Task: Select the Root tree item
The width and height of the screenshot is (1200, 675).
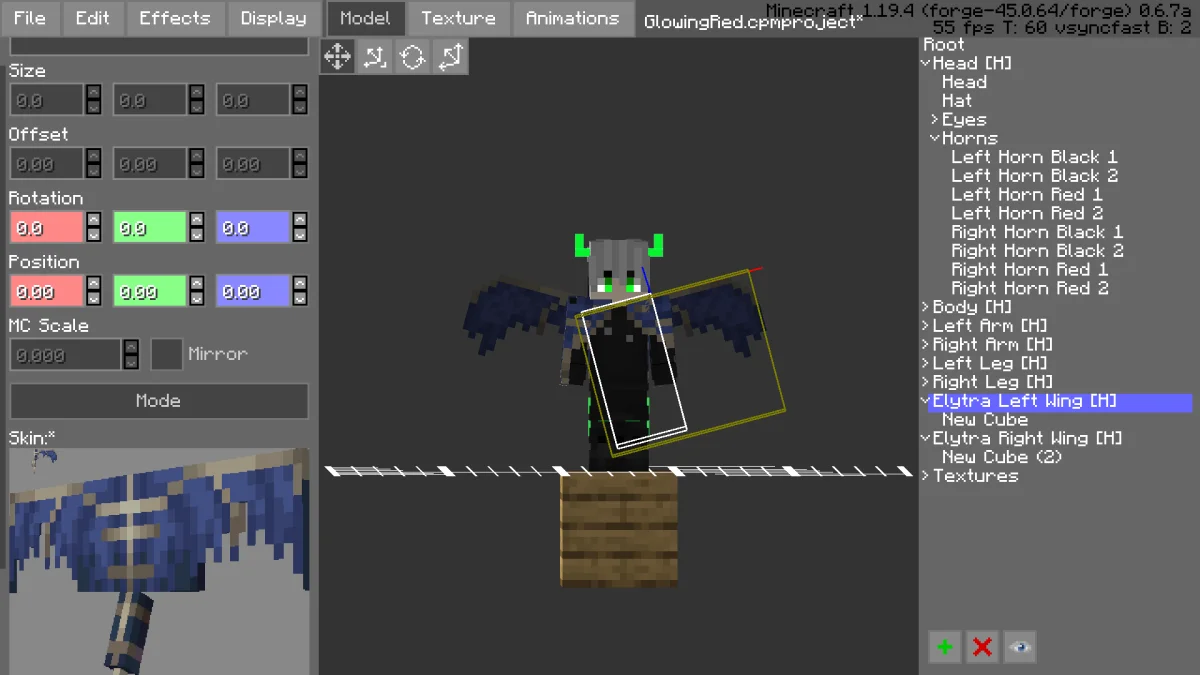Action: pyautogui.click(x=944, y=44)
